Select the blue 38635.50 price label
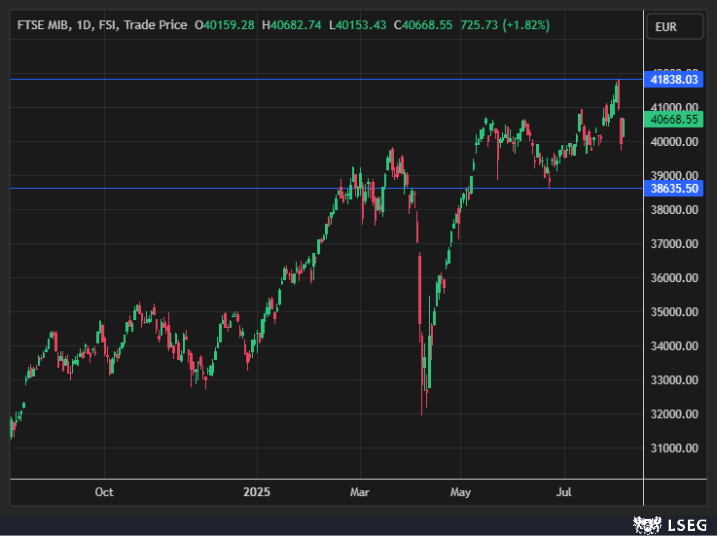The image size is (717, 536). tap(673, 188)
